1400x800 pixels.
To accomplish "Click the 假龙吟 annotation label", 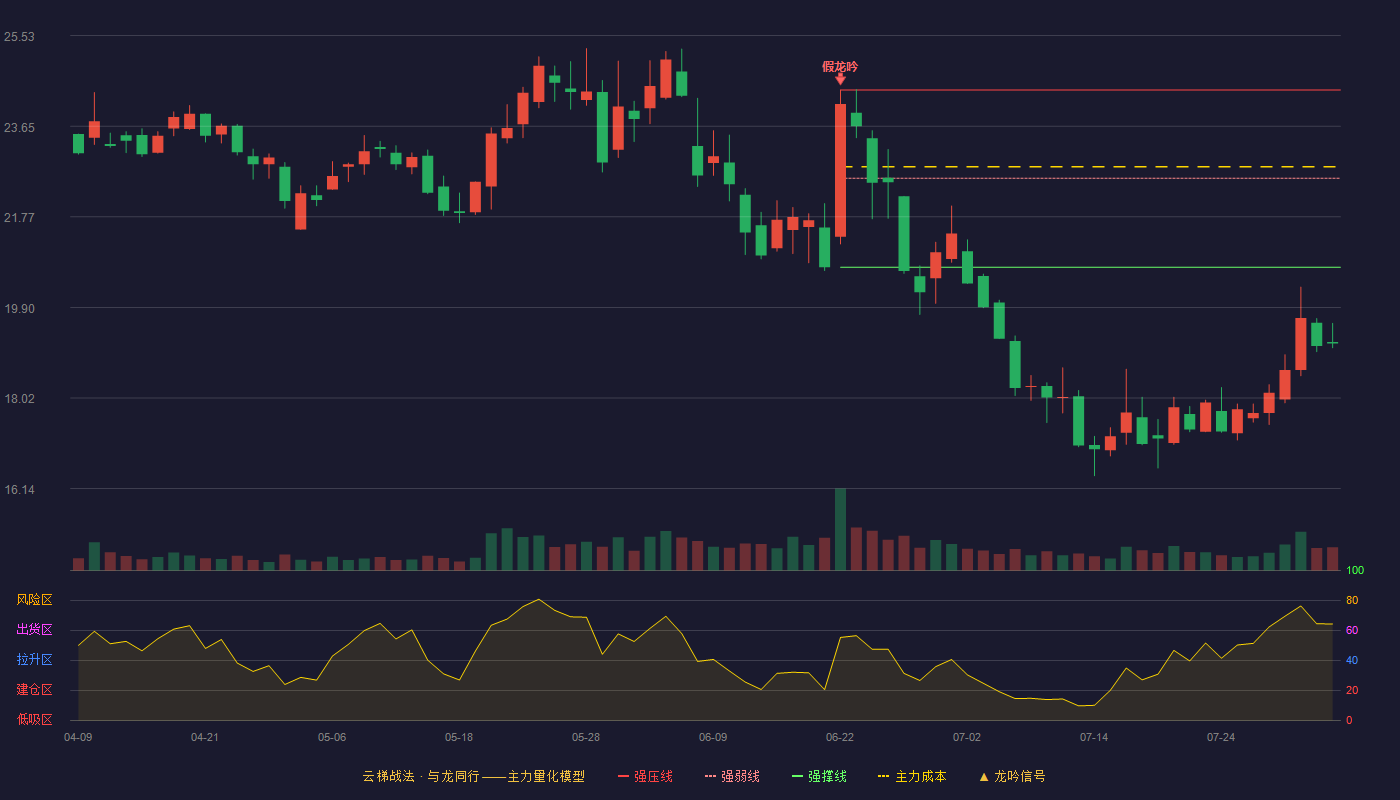I will 840,66.
